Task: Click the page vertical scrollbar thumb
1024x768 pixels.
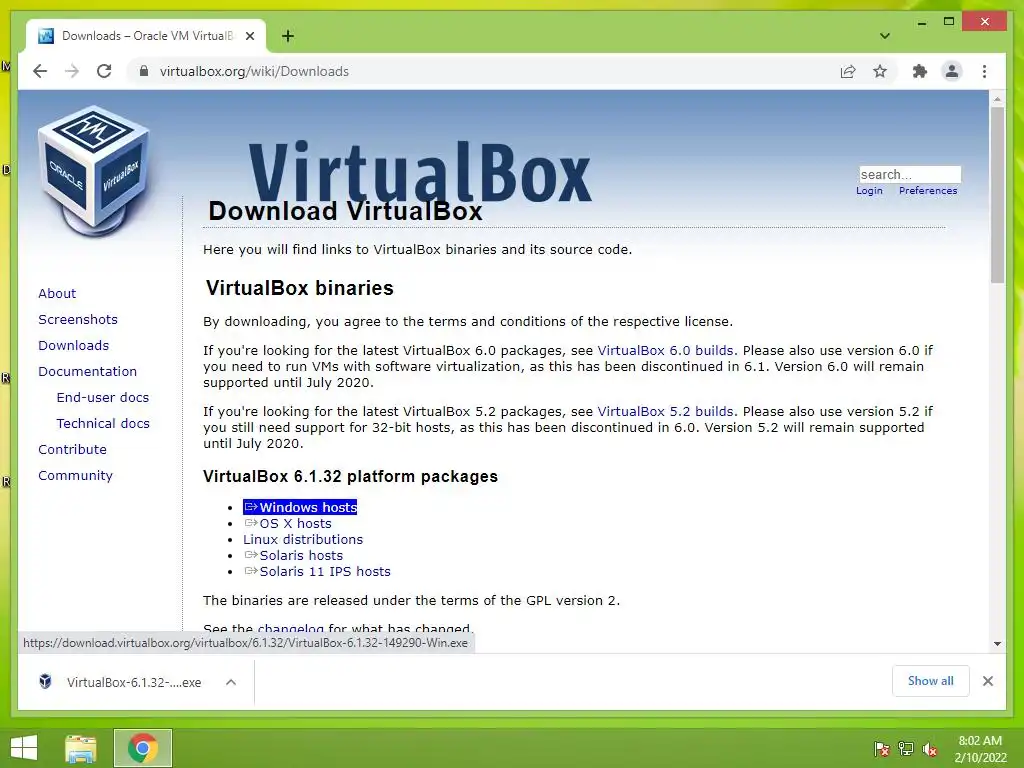Action: 997,195
